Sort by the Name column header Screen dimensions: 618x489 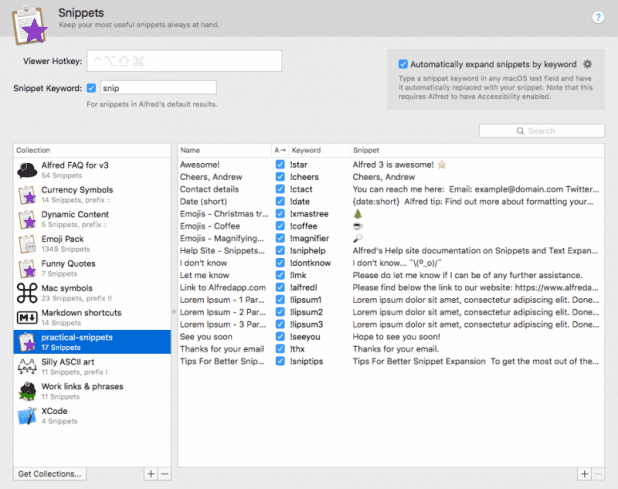tap(225, 150)
